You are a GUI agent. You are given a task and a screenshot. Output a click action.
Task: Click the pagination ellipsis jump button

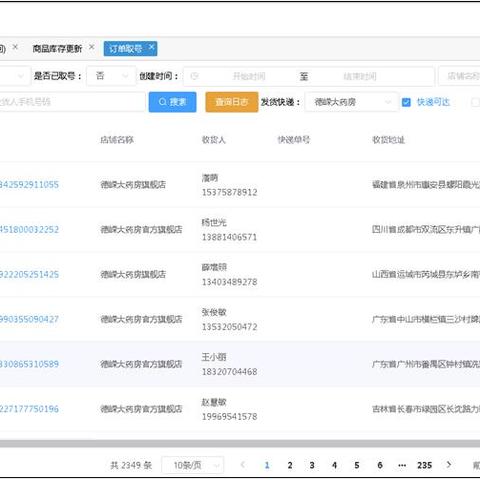coord(402,465)
